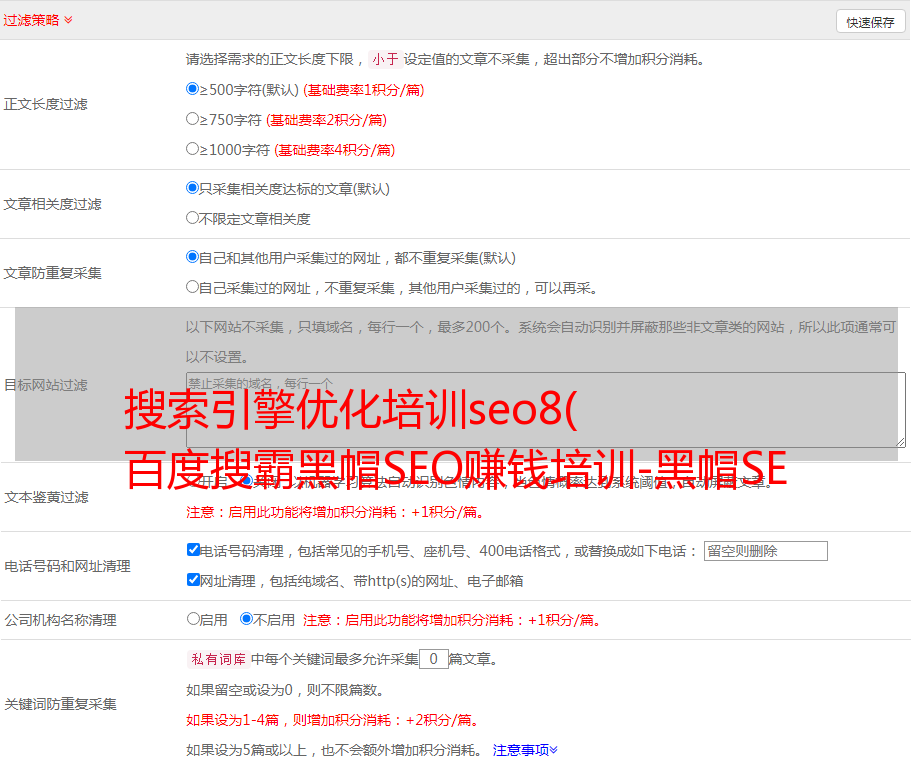
Task: Click the 私有词库 tag
Action: click(x=216, y=659)
